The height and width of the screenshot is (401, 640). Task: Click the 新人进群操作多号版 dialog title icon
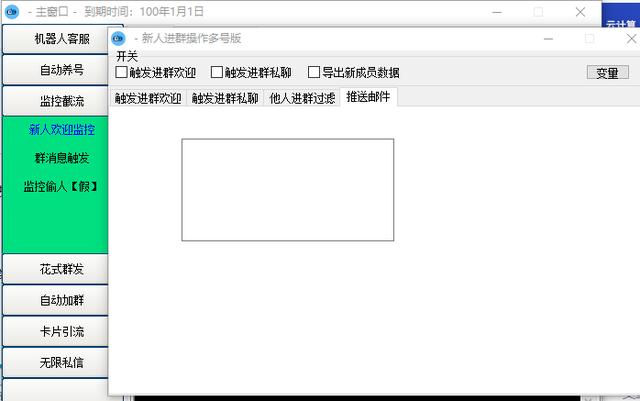tap(118, 38)
